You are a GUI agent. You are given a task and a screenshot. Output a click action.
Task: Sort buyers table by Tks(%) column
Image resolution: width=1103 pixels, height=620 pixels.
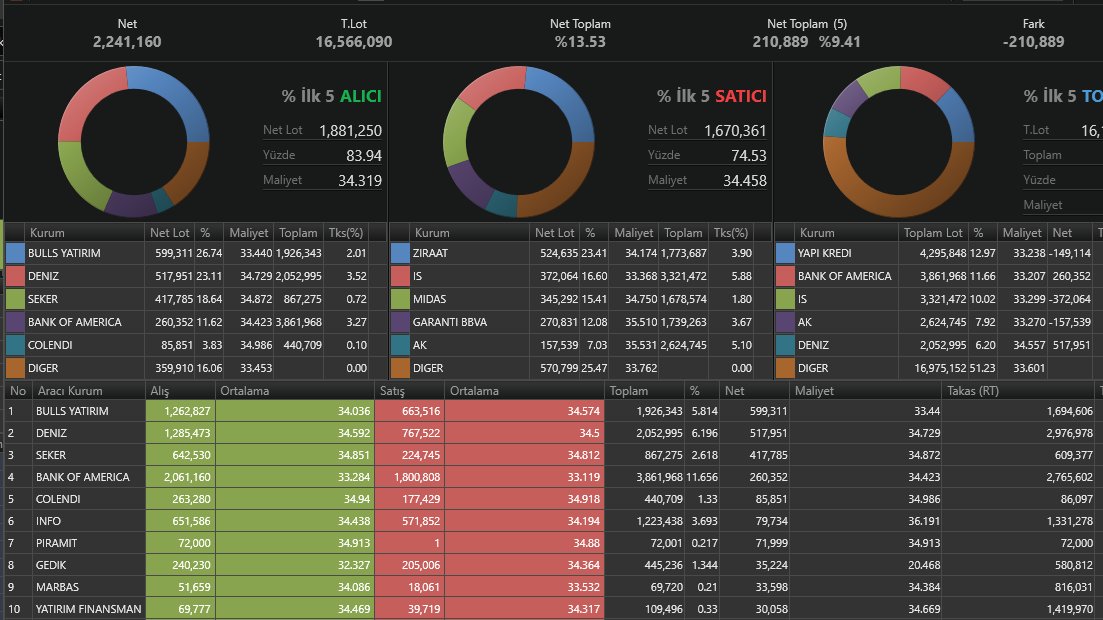(x=345, y=232)
